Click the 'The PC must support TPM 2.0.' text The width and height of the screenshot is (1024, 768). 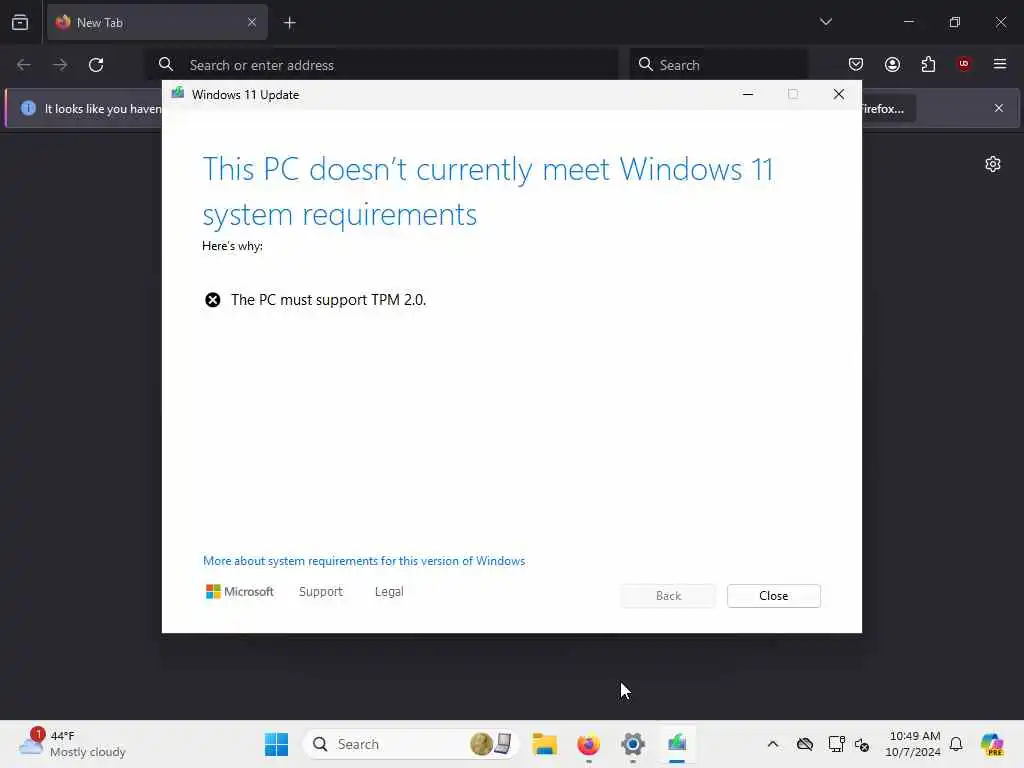328,300
